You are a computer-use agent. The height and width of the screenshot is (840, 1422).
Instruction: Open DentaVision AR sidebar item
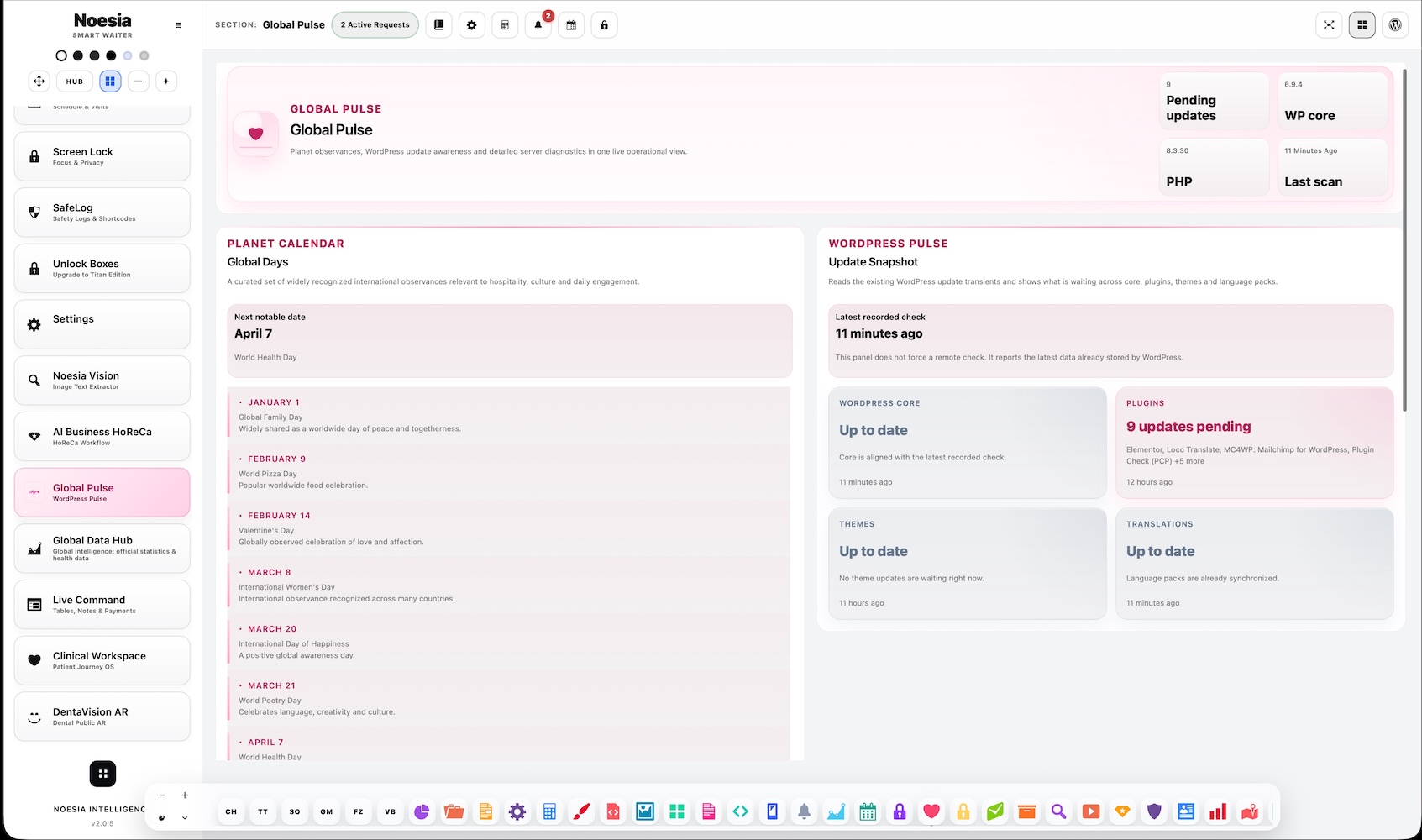[x=102, y=717]
